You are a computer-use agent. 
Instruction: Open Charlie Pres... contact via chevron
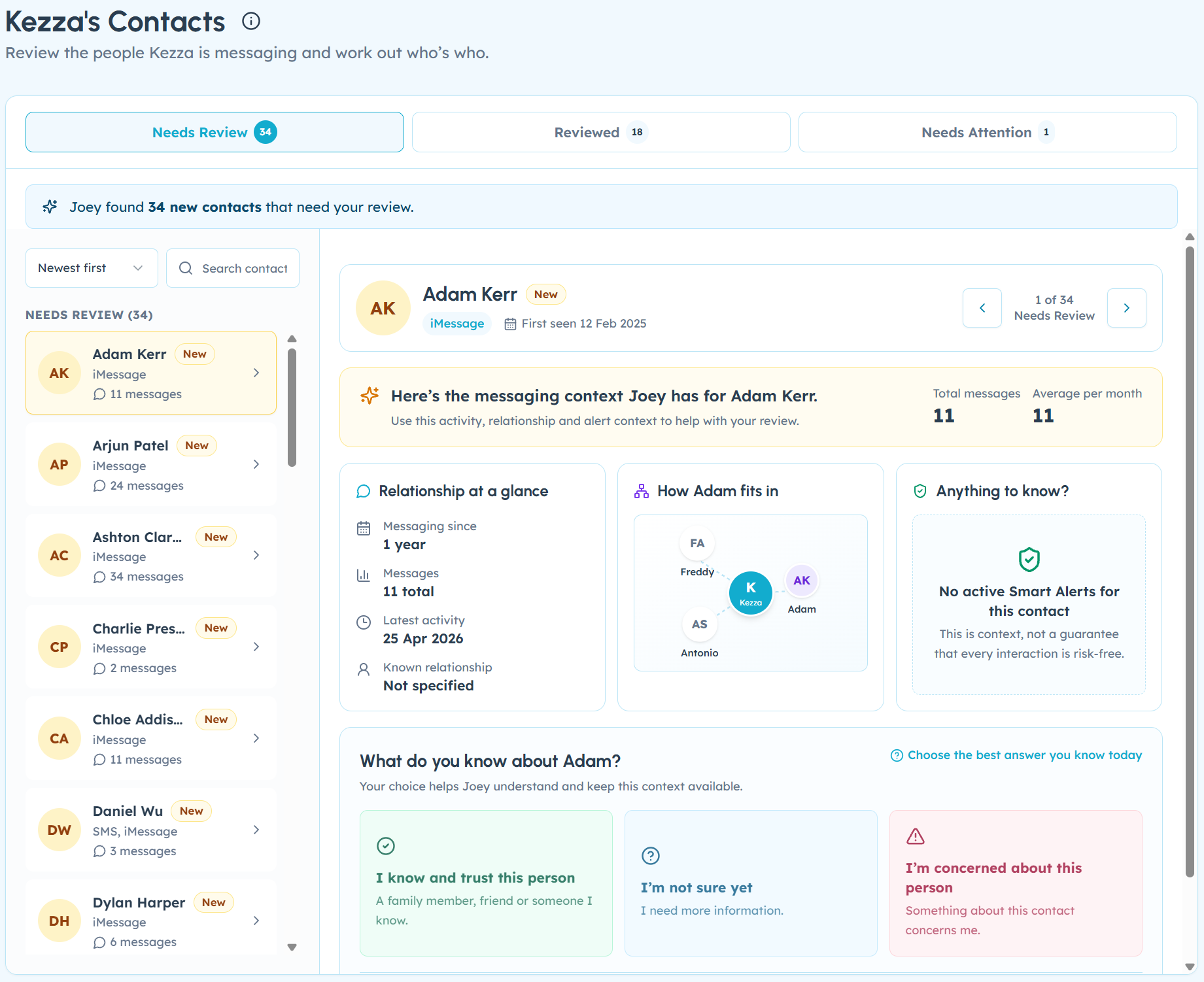point(256,647)
